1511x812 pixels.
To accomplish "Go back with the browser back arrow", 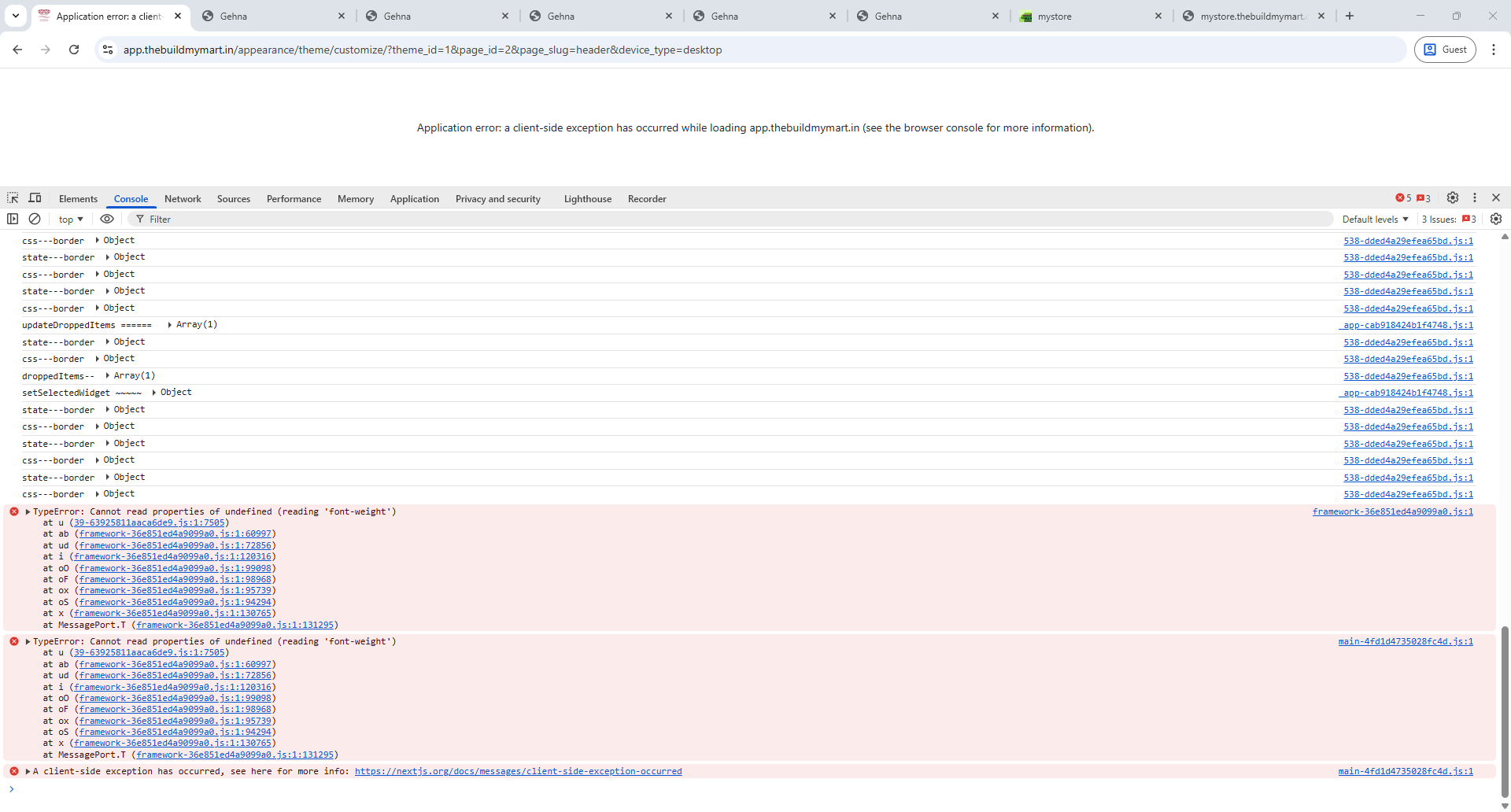I will point(17,50).
